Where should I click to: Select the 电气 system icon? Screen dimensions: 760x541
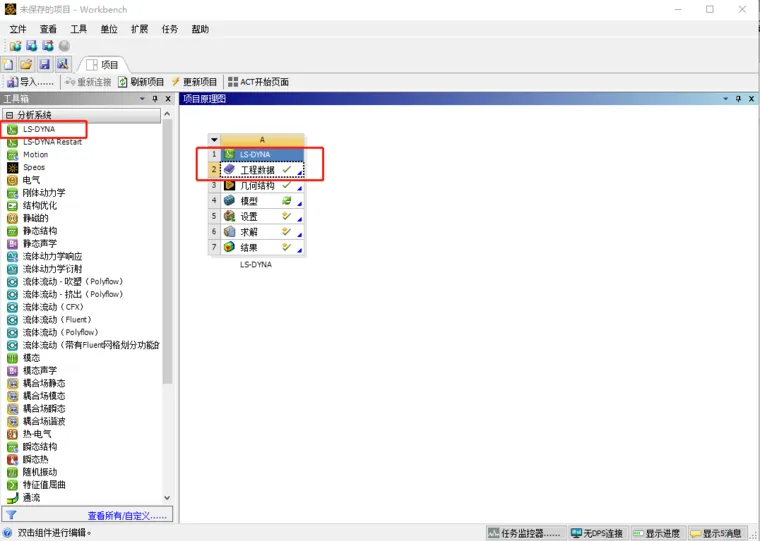click(13, 180)
